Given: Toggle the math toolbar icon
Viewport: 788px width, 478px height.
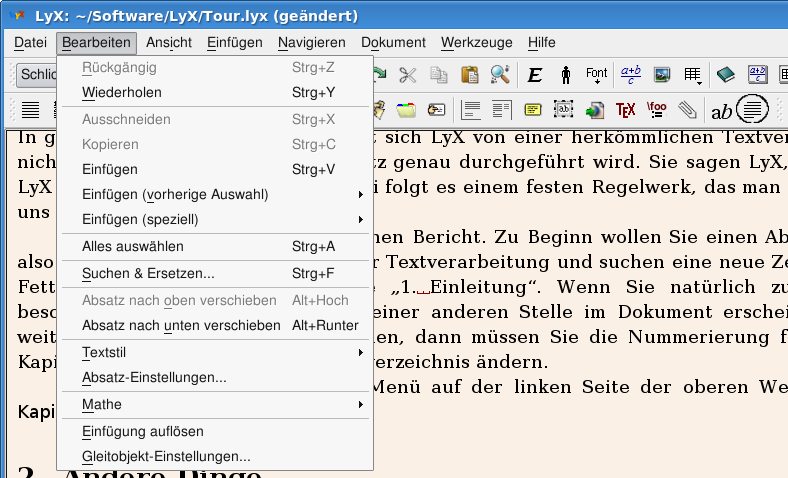Looking at the screenshot, I should point(757,75).
